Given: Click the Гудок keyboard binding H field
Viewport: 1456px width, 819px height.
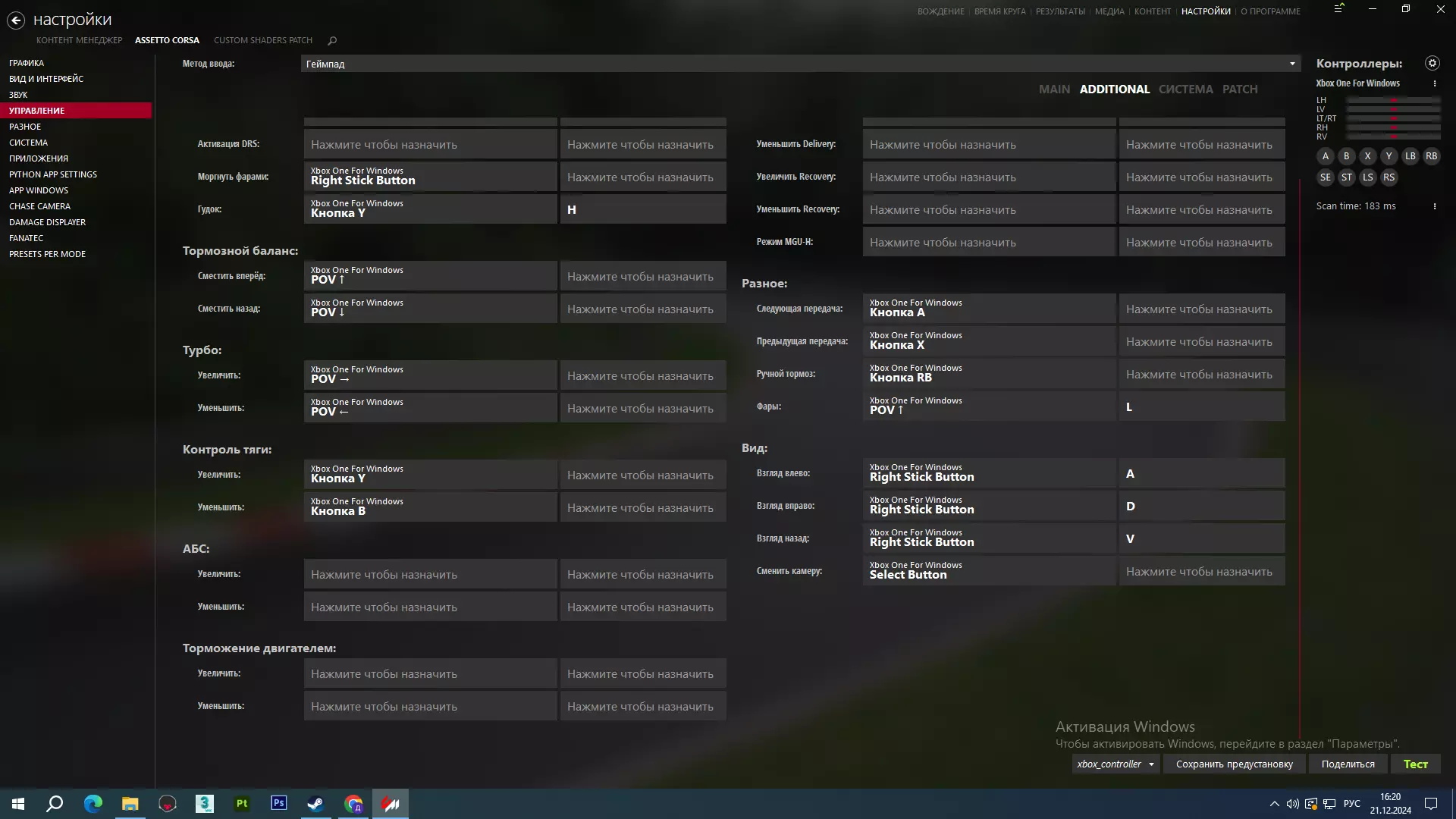Looking at the screenshot, I should pos(642,210).
